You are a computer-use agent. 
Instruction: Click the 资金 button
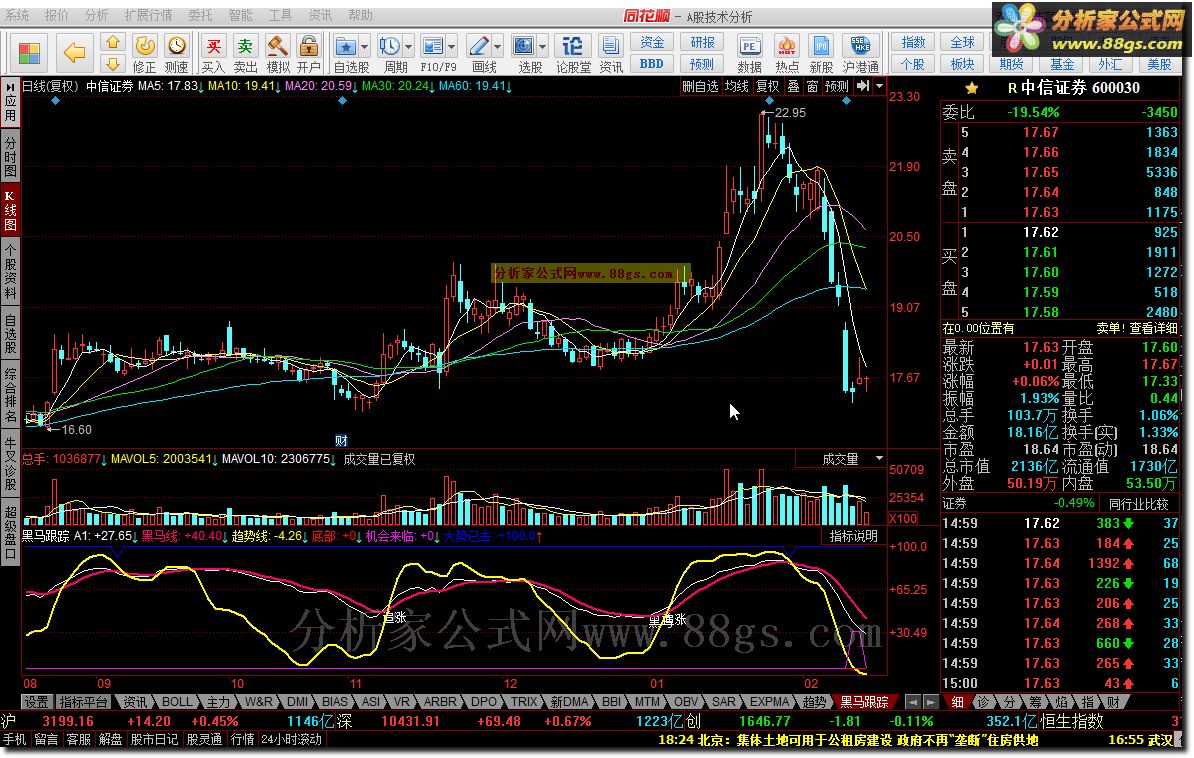click(652, 42)
